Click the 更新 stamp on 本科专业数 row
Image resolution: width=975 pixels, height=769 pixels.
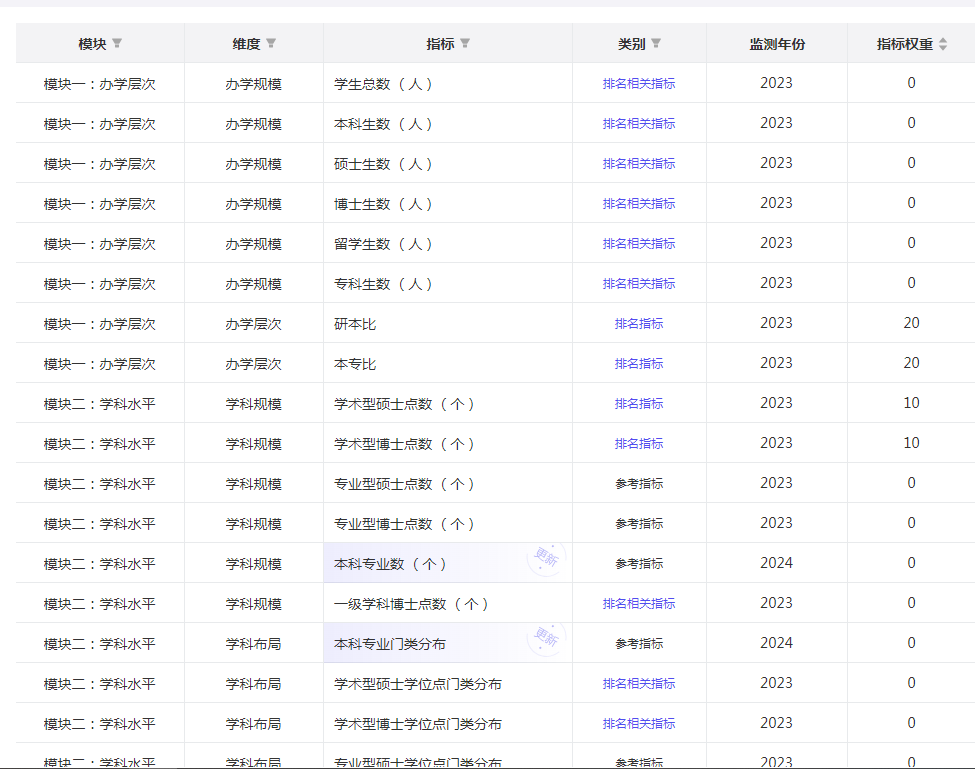(x=546, y=558)
